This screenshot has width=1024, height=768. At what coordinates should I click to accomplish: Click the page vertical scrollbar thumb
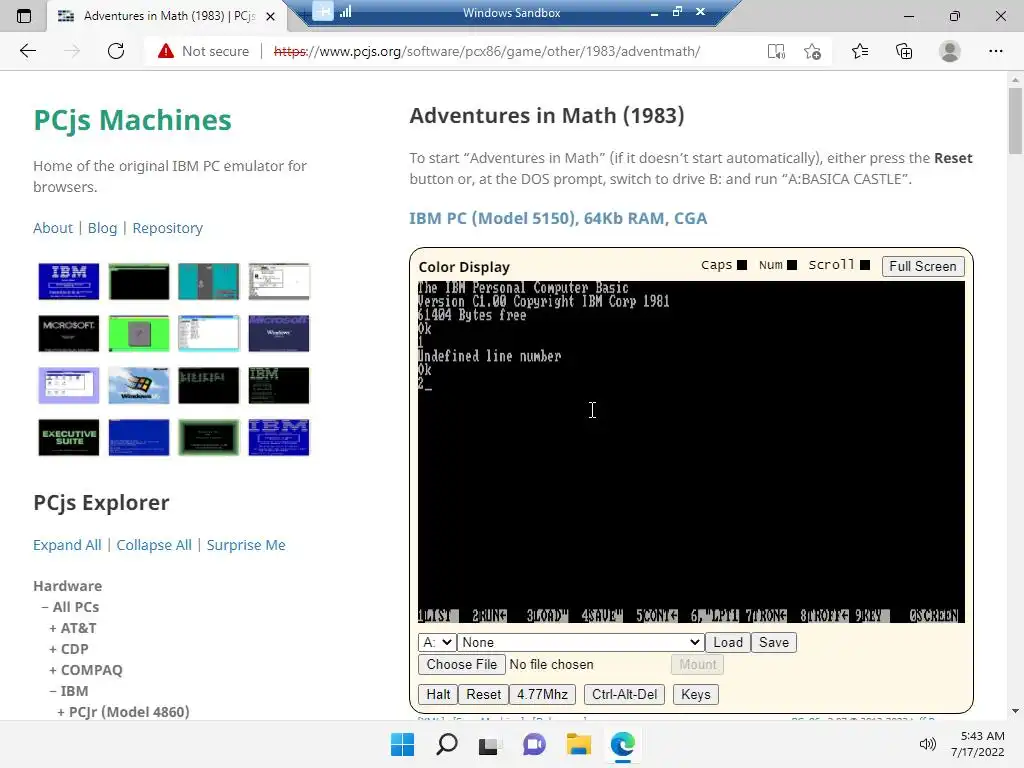tap(1015, 121)
